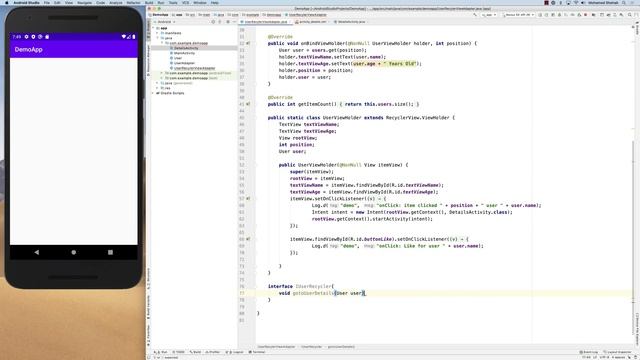Screen dimensions: 640x360
Task: Expand the manifests folder
Action: [158, 33]
